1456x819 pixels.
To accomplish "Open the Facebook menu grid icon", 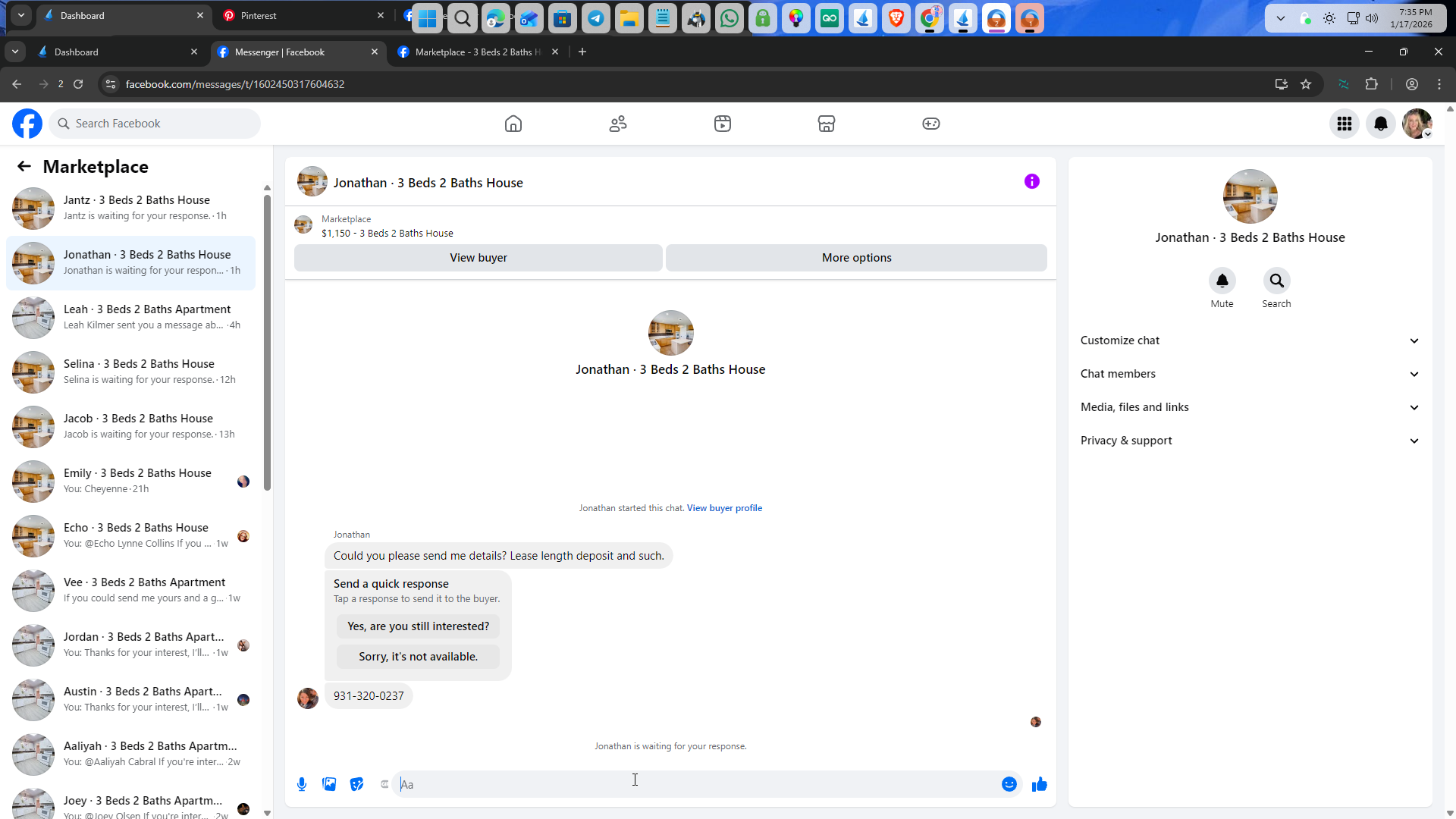I will [1344, 124].
